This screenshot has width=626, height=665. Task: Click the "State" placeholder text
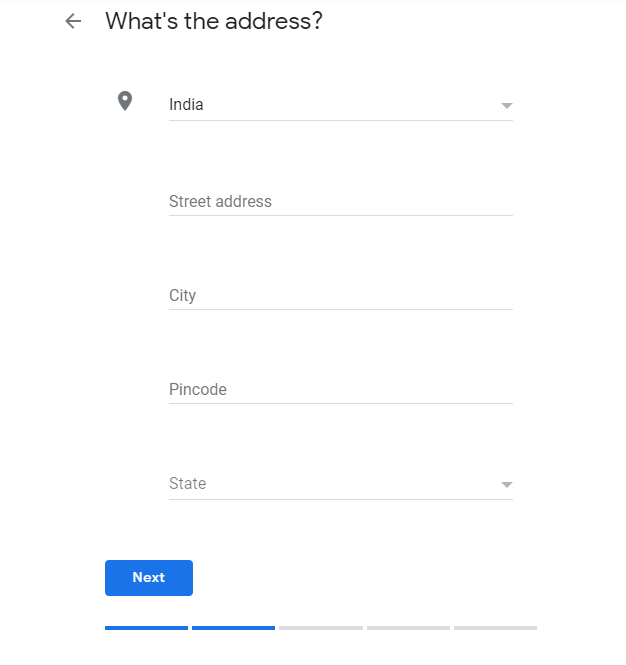click(187, 484)
